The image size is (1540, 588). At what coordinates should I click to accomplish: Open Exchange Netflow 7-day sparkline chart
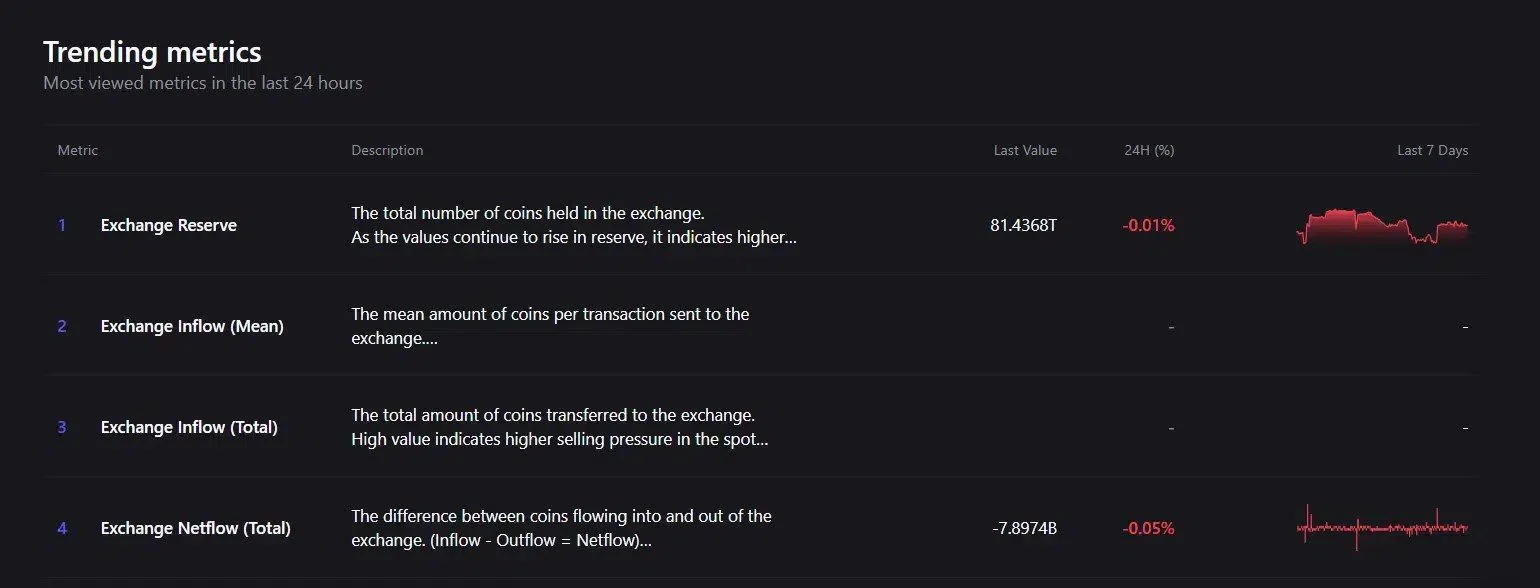[1383, 528]
